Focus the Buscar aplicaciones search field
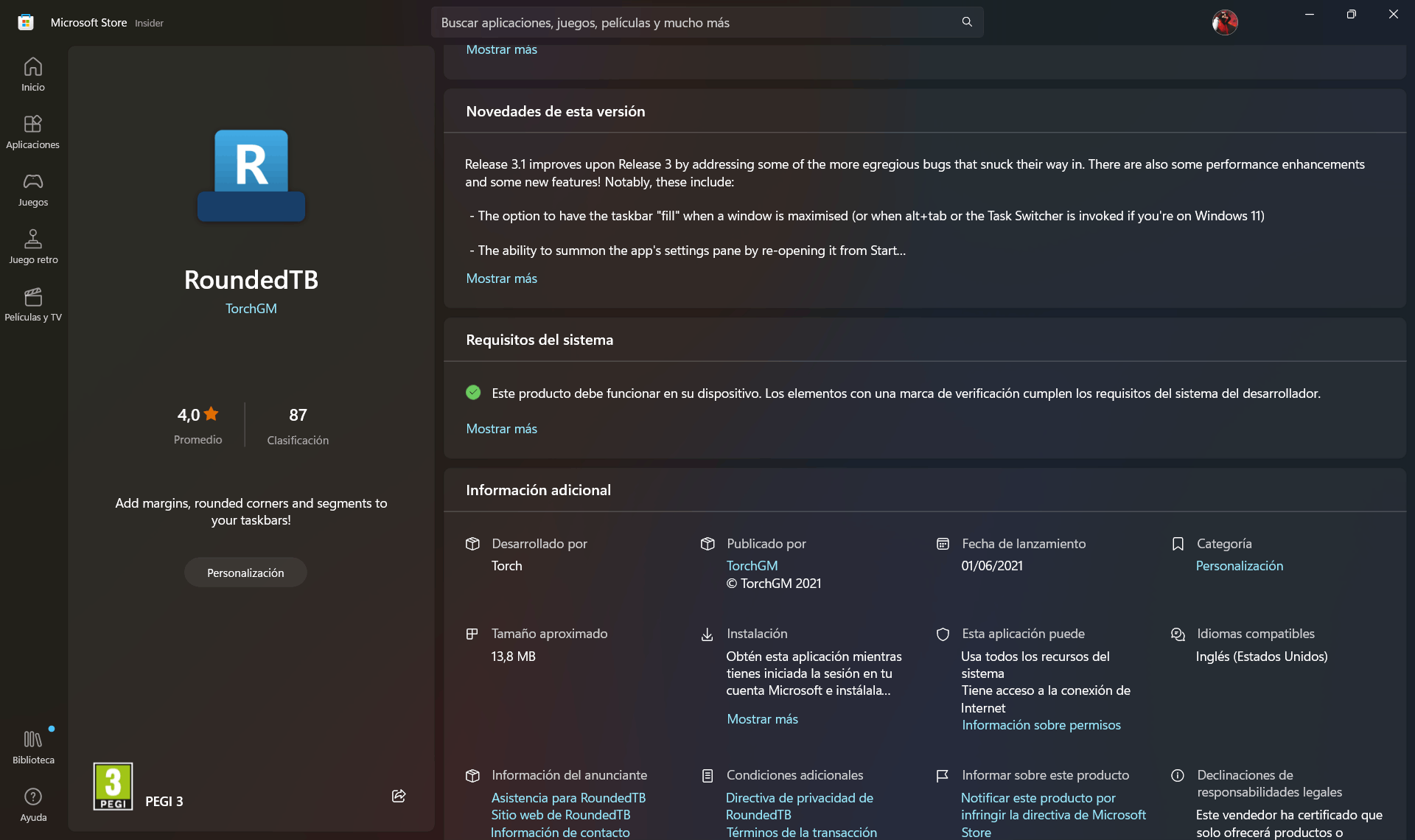The image size is (1415, 840). 693,22
